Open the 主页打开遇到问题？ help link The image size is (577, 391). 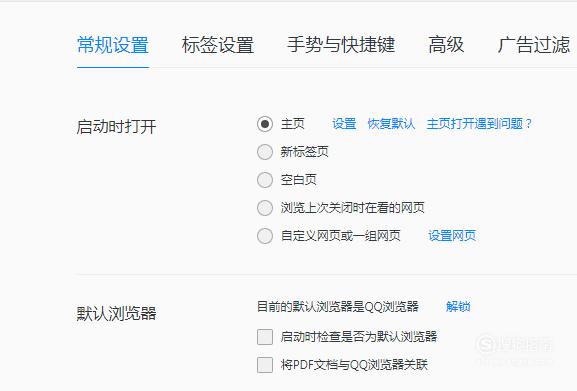coord(479,124)
